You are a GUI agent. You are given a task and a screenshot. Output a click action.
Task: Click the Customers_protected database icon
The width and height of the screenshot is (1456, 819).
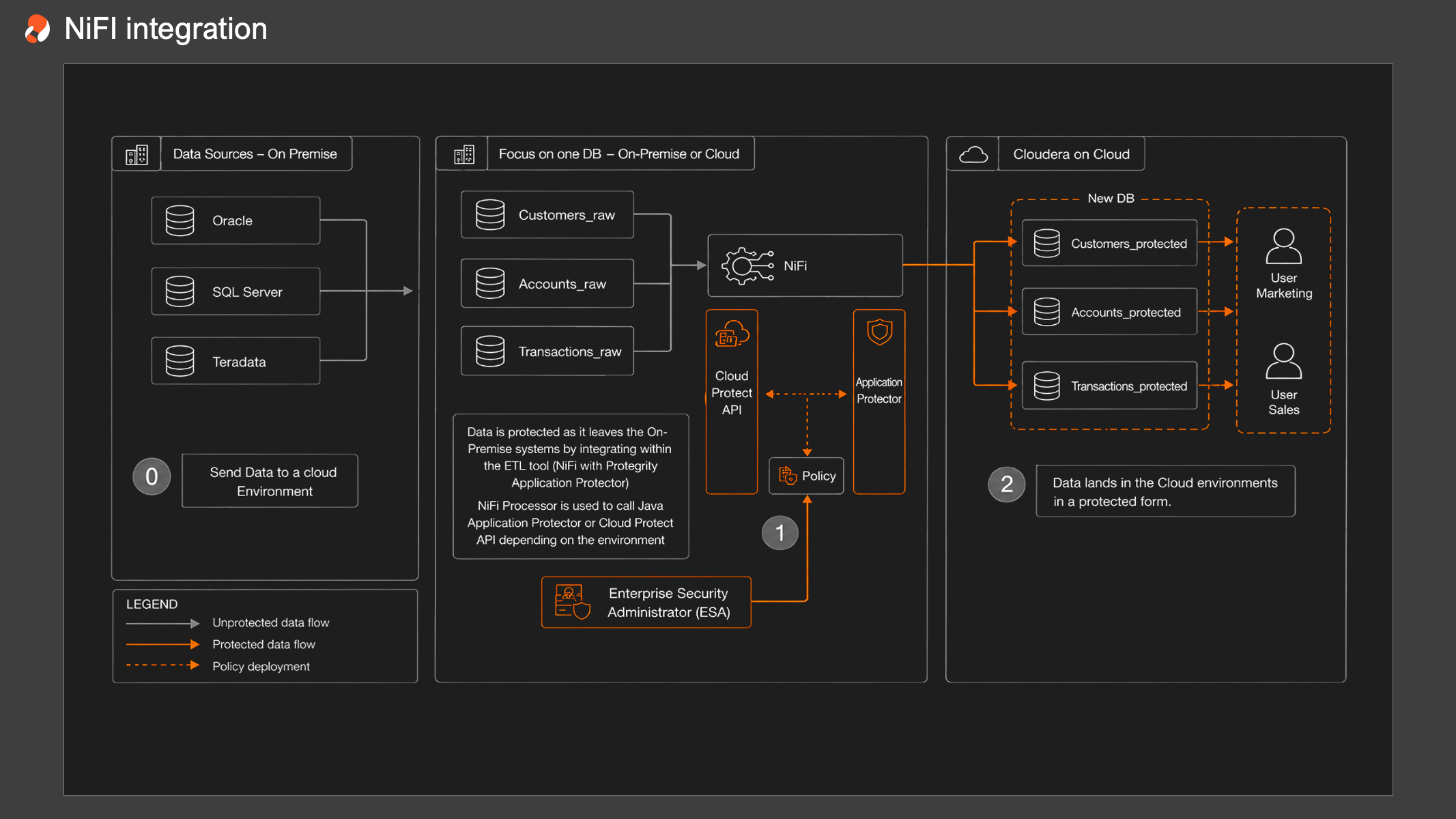tap(1047, 243)
